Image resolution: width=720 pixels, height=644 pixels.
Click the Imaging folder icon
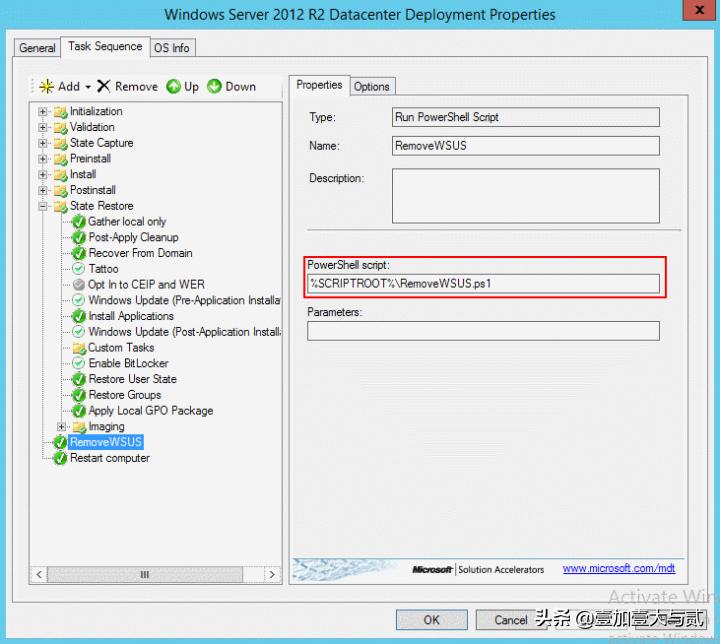[79, 427]
